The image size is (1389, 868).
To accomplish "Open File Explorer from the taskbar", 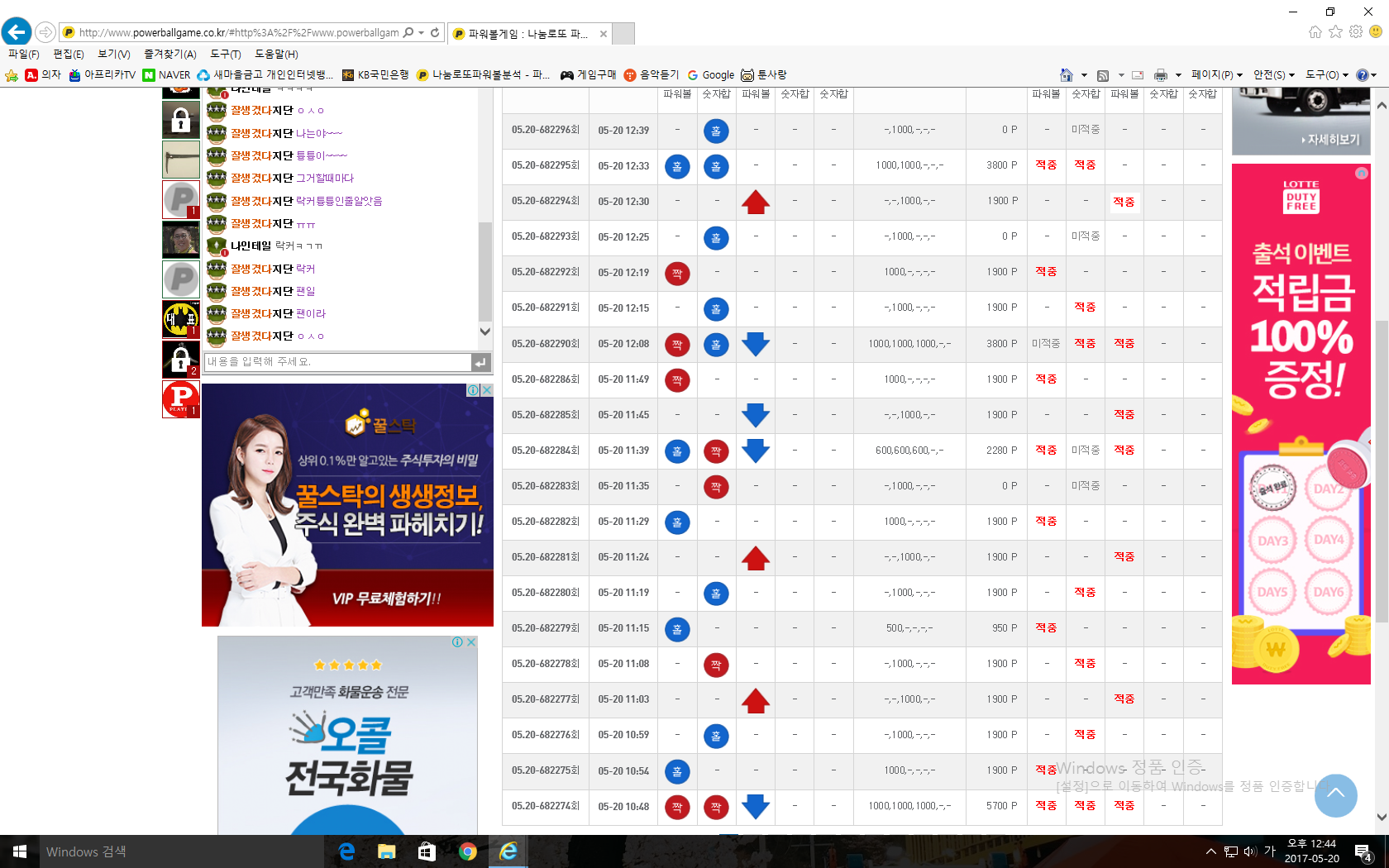I will click(386, 851).
